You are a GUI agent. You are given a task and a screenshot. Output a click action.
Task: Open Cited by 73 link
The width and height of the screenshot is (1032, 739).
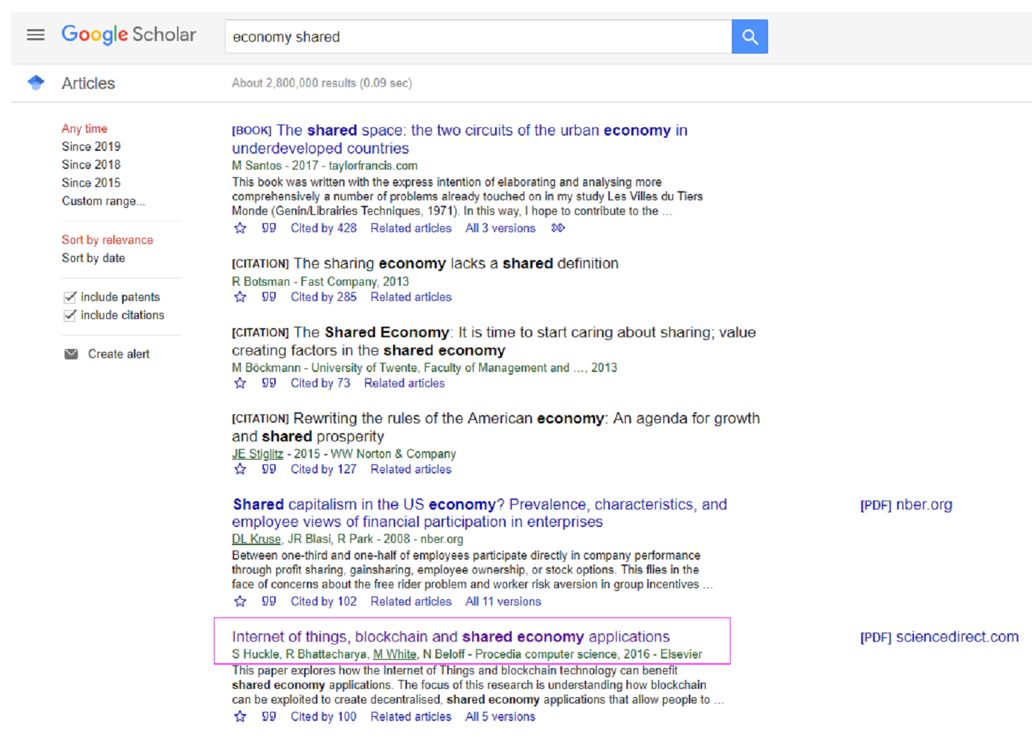[x=321, y=384]
